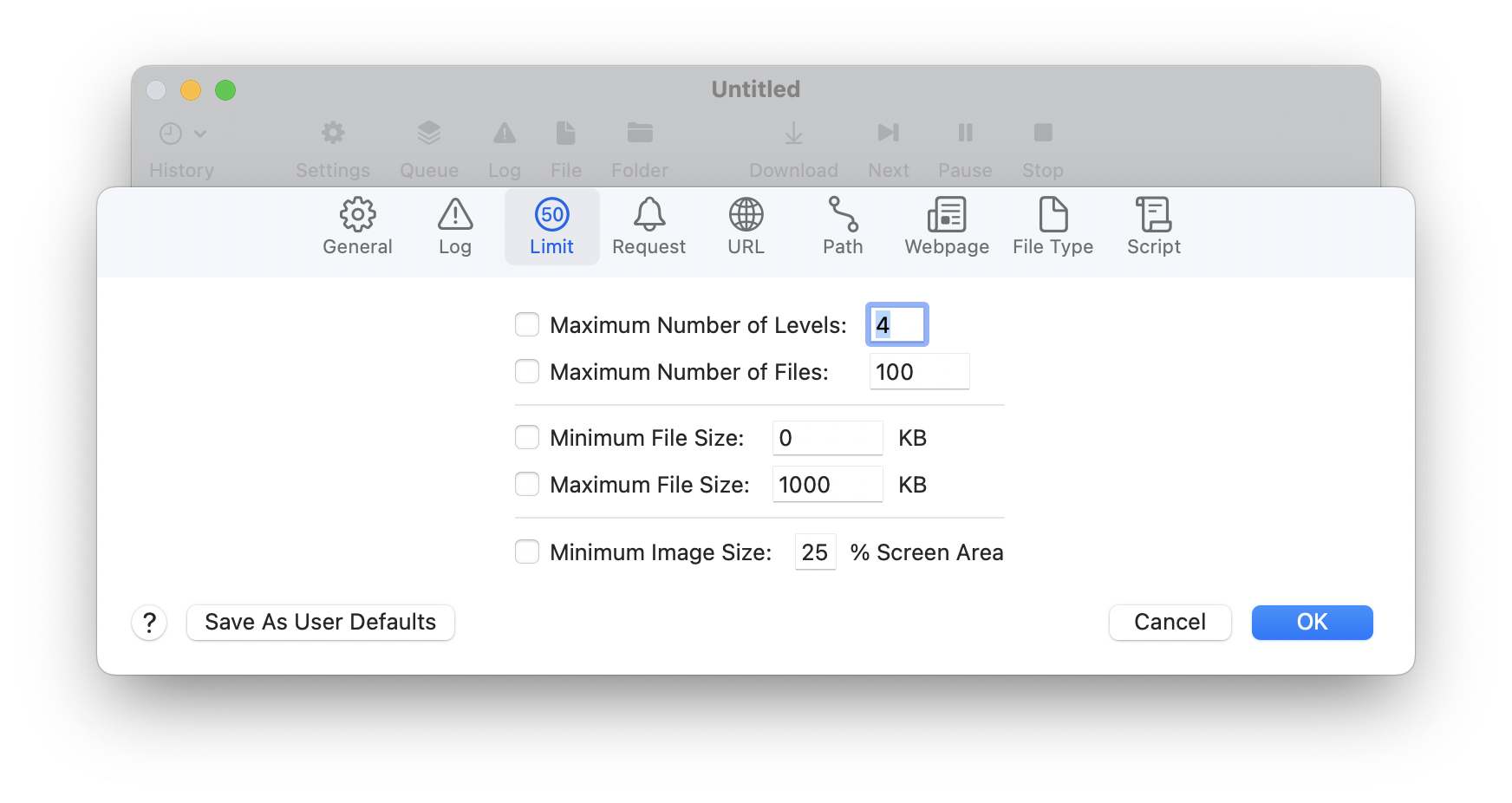Enable Maximum Number of Files checkbox
Viewport: 1512px width, 803px height.
click(x=527, y=372)
